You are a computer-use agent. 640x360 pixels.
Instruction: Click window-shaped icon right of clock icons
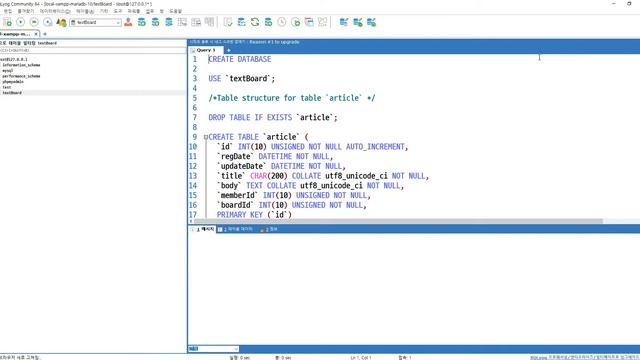click(309, 22)
